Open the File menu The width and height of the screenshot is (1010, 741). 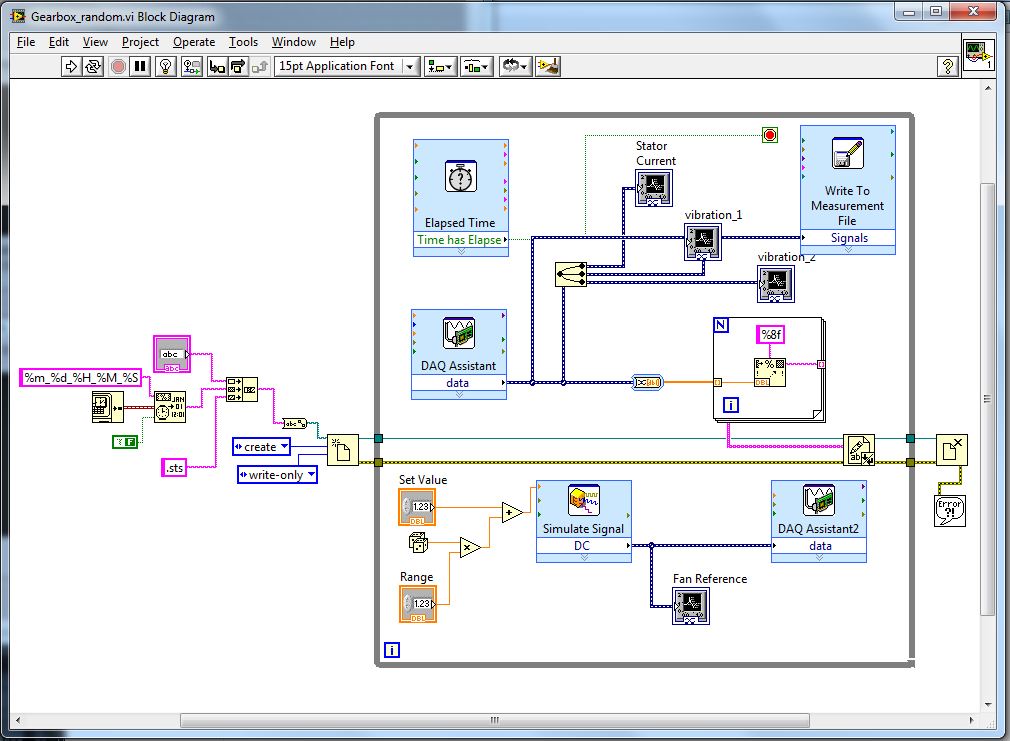(x=26, y=42)
